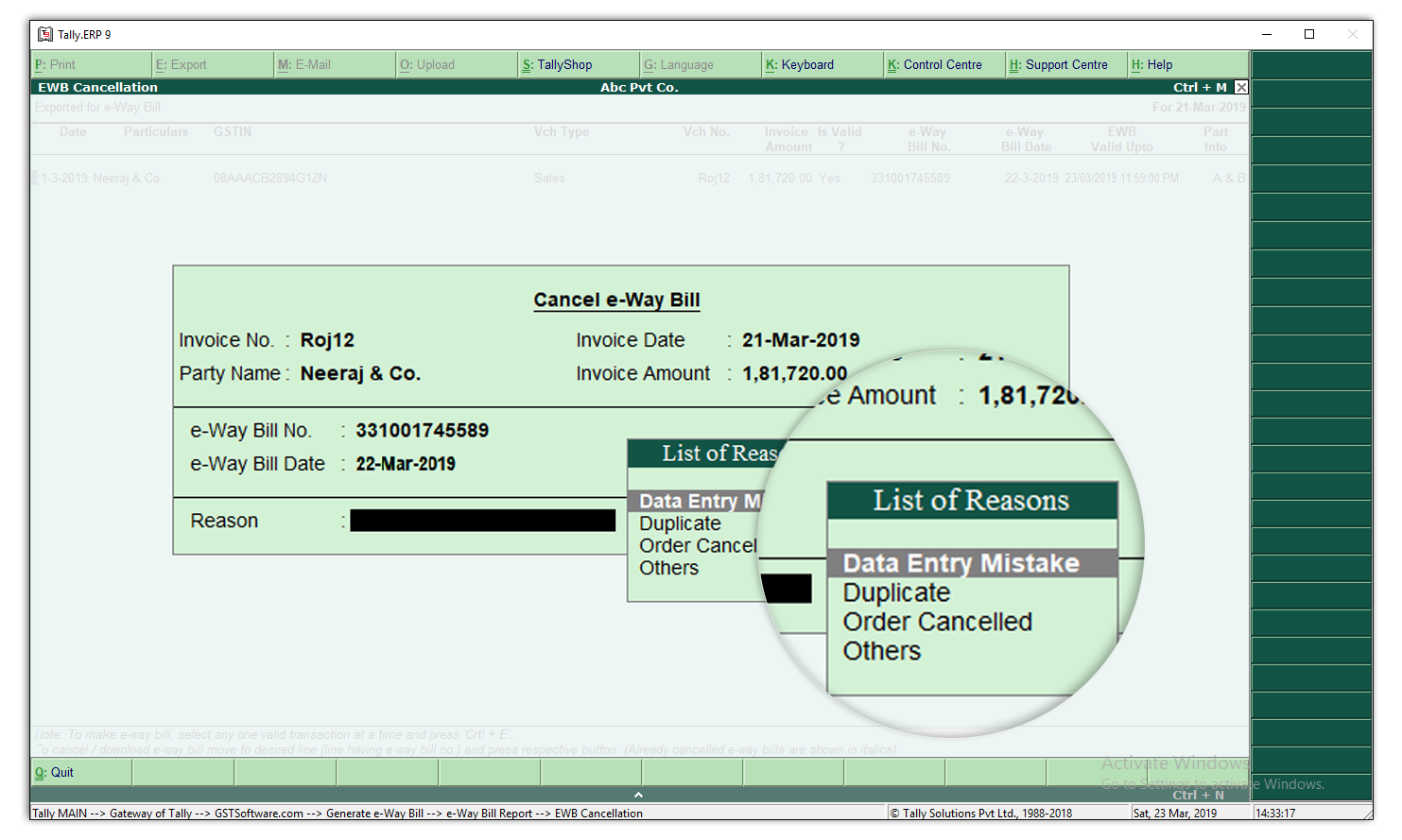This screenshot has height=840, width=1402.
Task: Open the Control Centre
Action: point(944,64)
